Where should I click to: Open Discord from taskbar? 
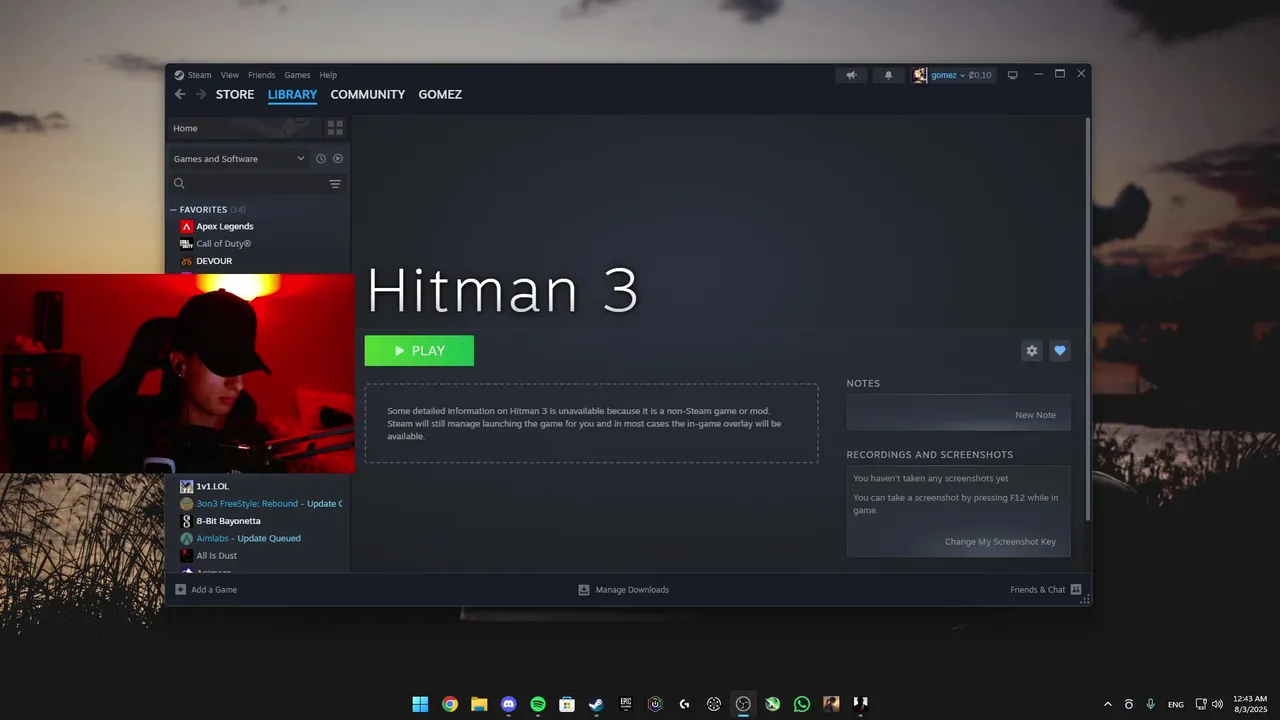tap(508, 704)
